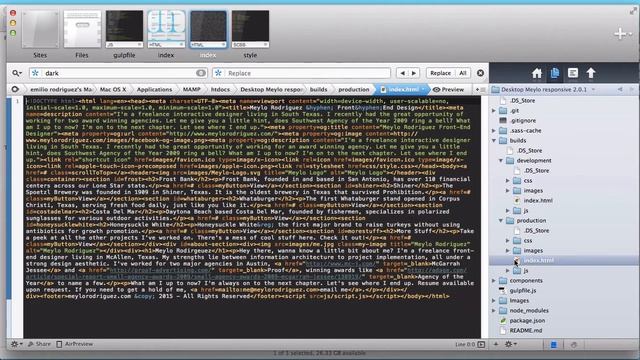Collapse the builds folder
Screen dimensions: 640x360
click(x=494, y=140)
